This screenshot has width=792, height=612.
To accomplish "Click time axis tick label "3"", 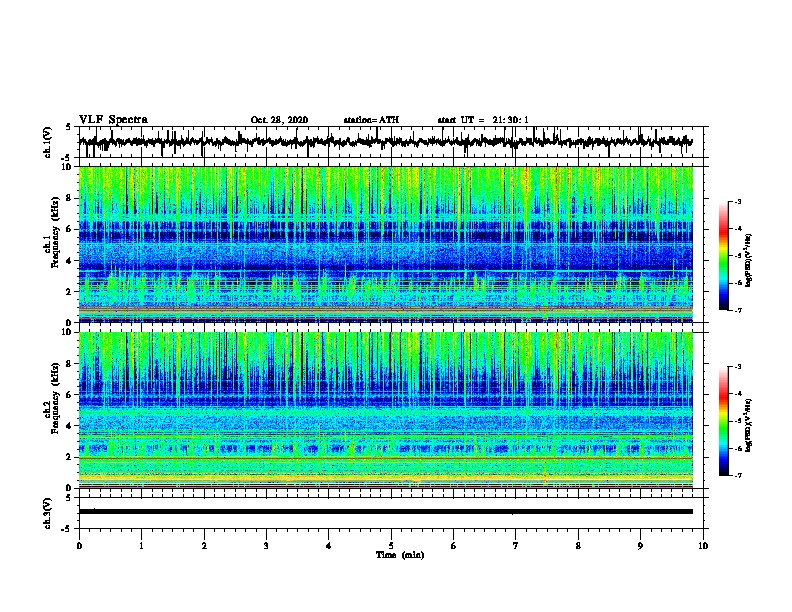I will [x=266, y=546].
